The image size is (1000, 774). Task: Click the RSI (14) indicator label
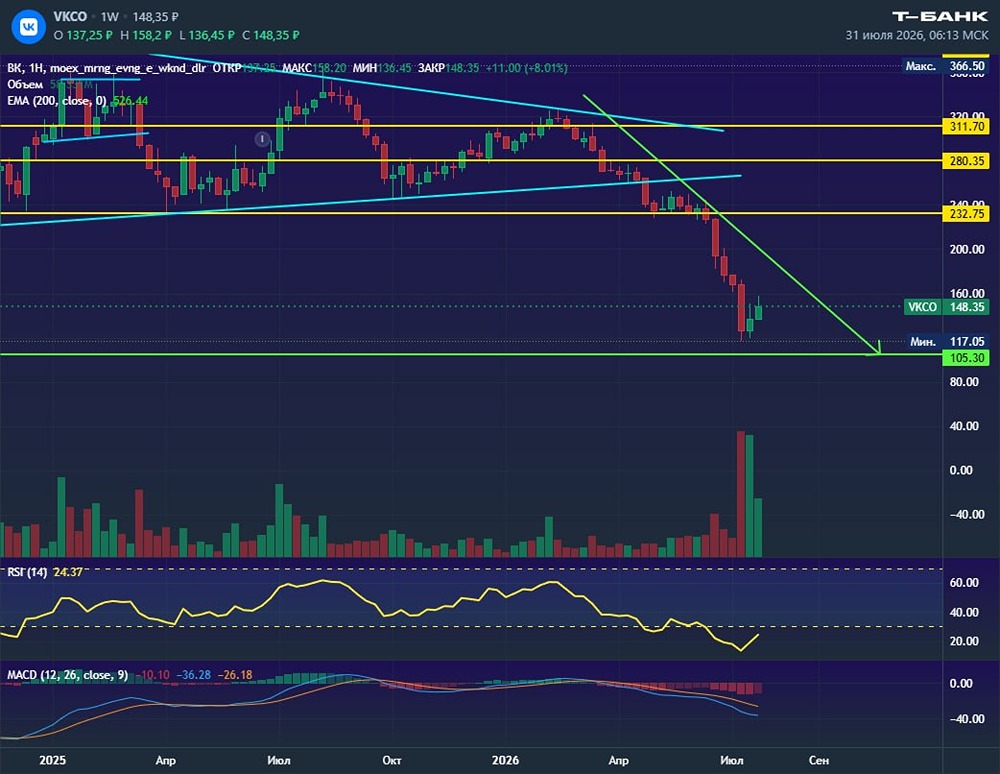[x=27, y=572]
